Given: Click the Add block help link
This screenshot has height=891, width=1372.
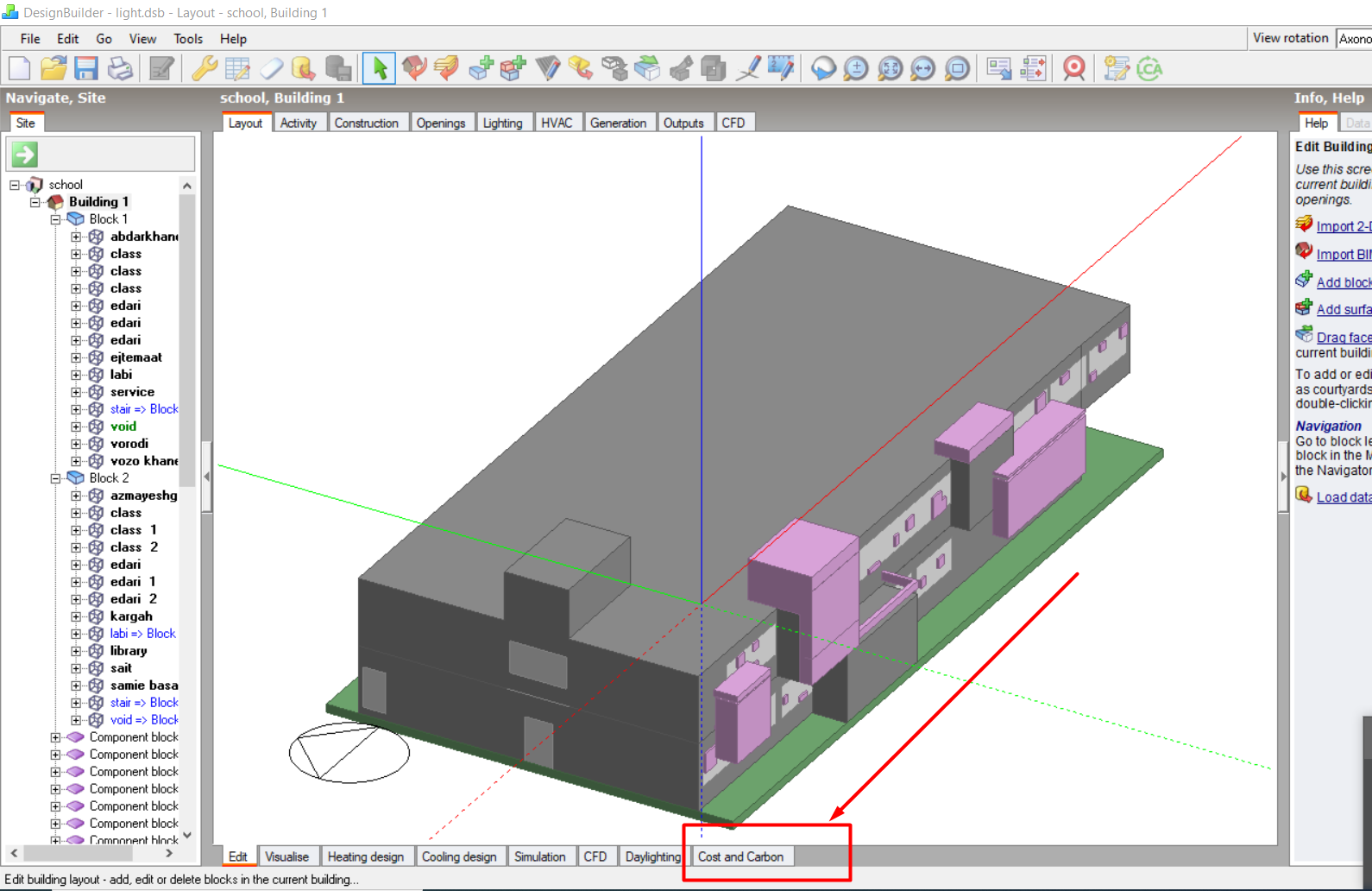Looking at the screenshot, I should pyautogui.click(x=1344, y=282).
